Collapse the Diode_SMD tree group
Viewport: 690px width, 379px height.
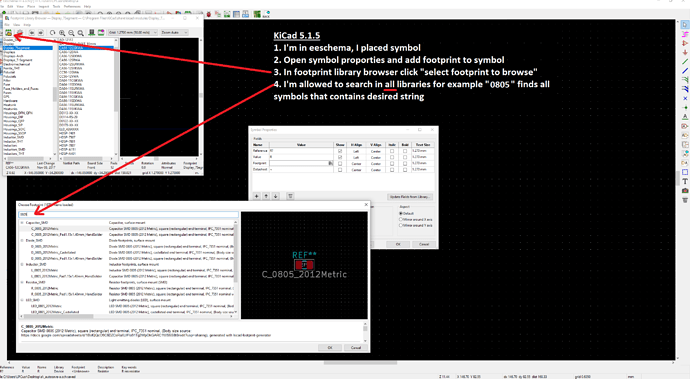click(22, 241)
